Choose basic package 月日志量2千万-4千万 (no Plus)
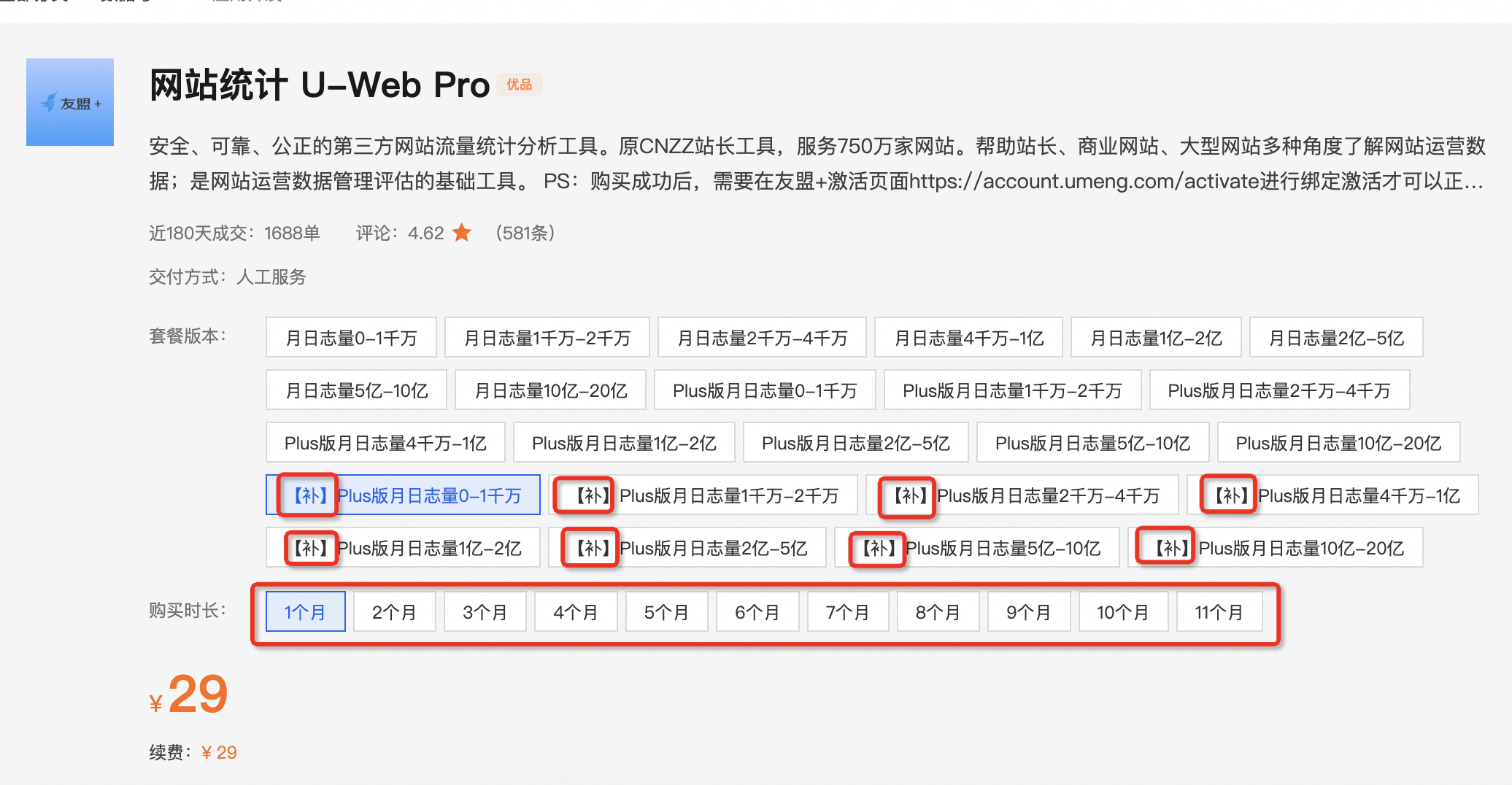The height and width of the screenshot is (785, 1512). click(x=762, y=337)
